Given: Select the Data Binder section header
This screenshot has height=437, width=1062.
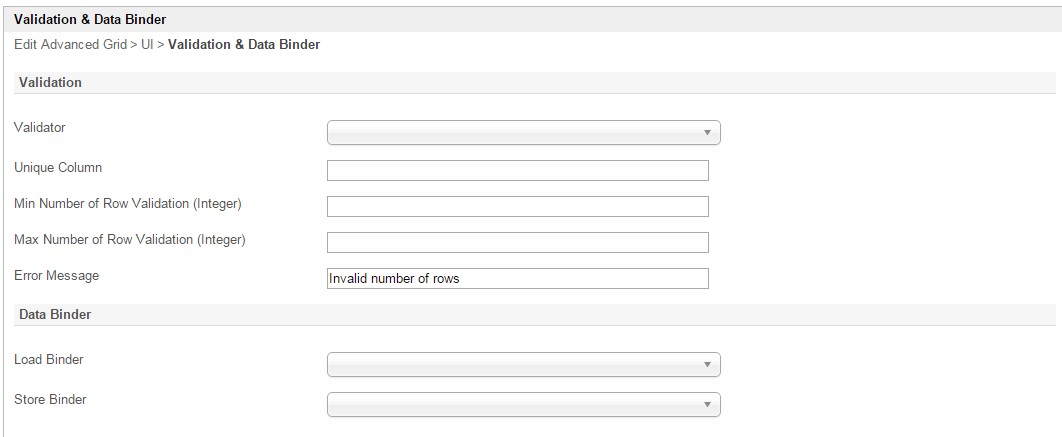Looking at the screenshot, I should pyautogui.click(x=55, y=315).
